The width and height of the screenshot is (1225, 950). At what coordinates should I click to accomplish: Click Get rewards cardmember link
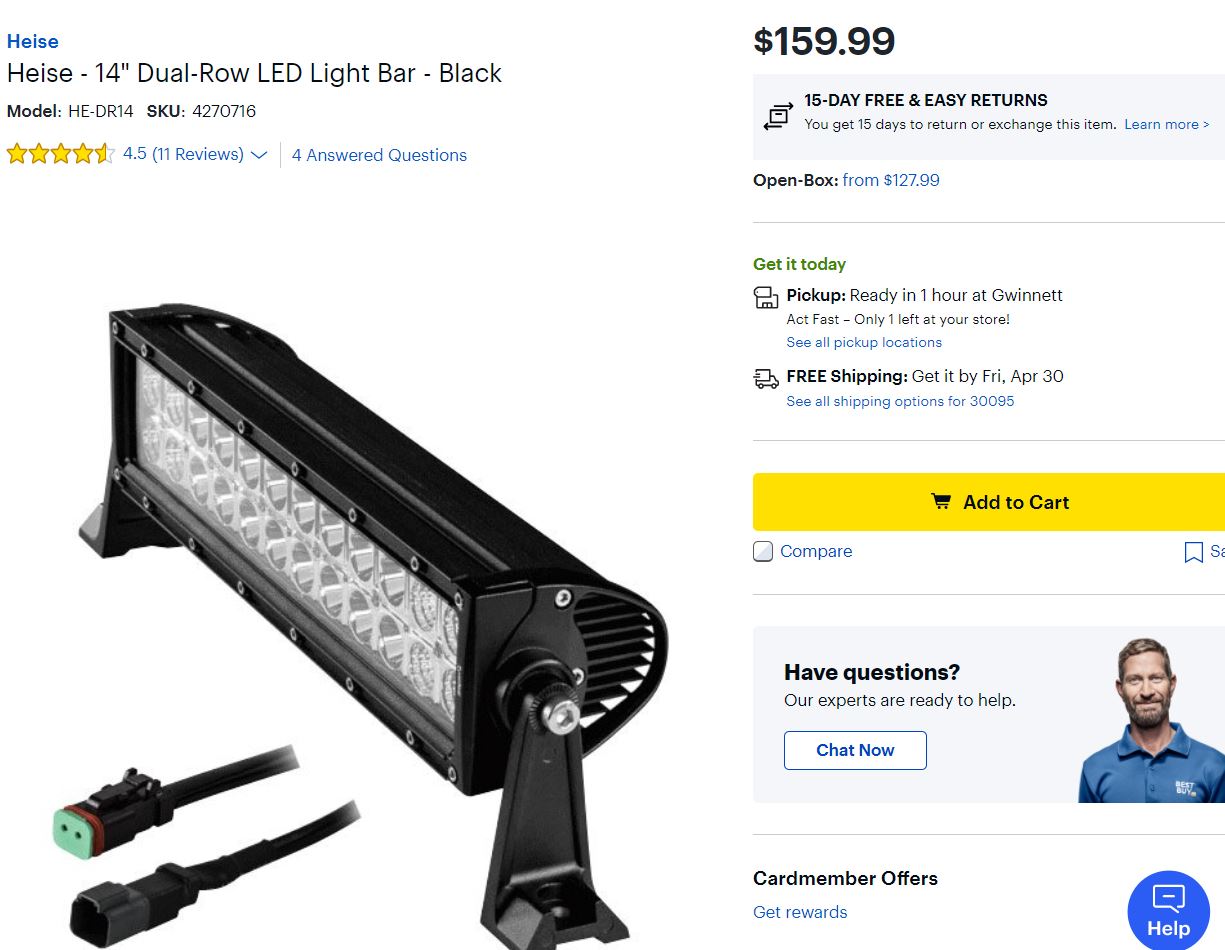[800, 912]
